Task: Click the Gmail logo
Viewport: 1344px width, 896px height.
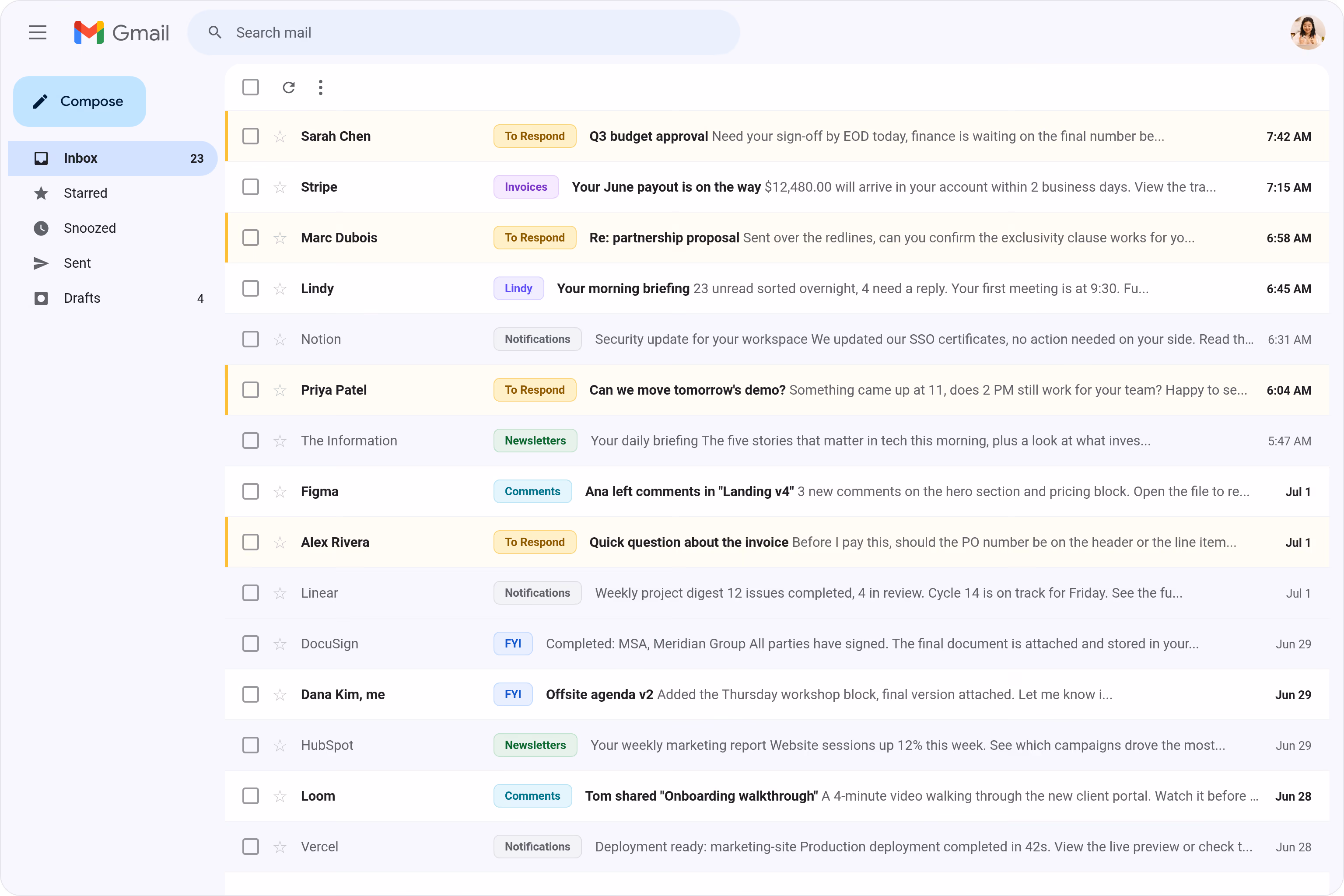Action: click(x=122, y=32)
